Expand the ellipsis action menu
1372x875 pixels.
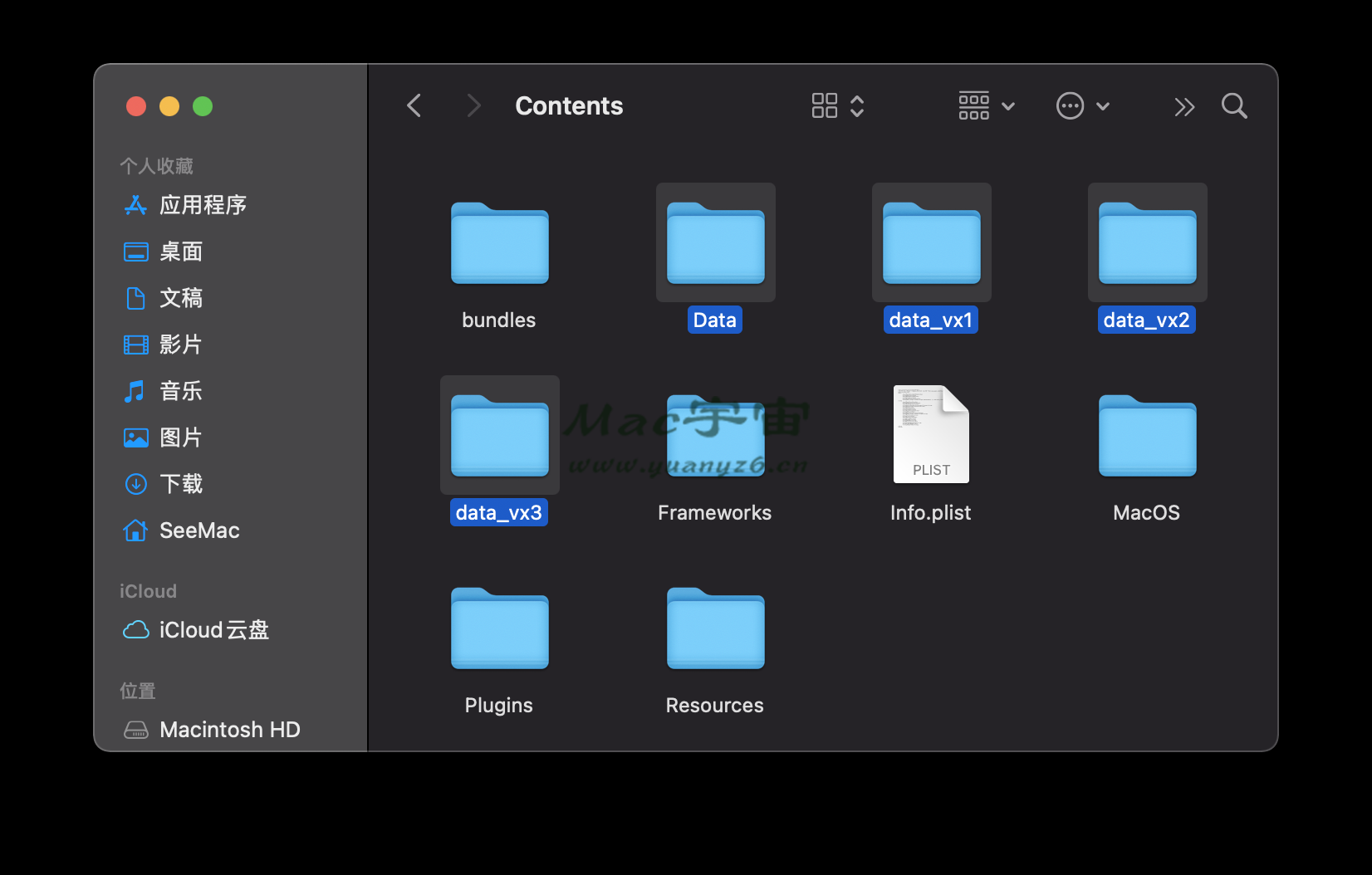coord(1082,105)
